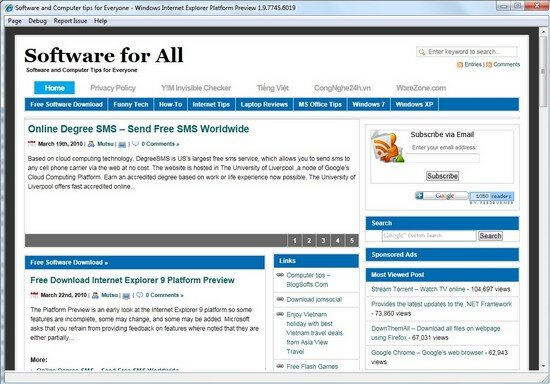
Task: Open the How-To category
Action: point(170,105)
